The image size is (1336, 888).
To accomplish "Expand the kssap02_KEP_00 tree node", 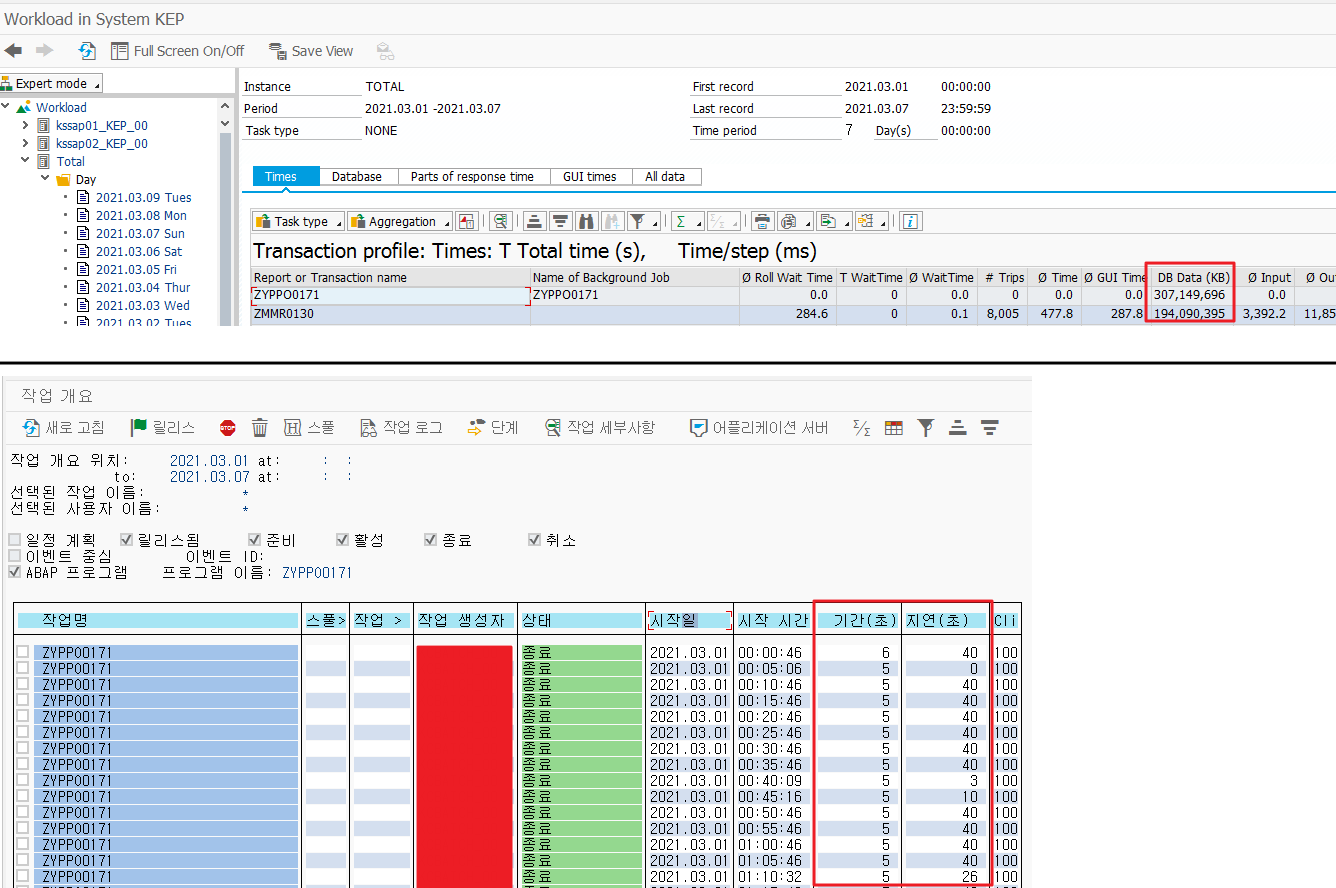I will pyautogui.click(x=26, y=143).
